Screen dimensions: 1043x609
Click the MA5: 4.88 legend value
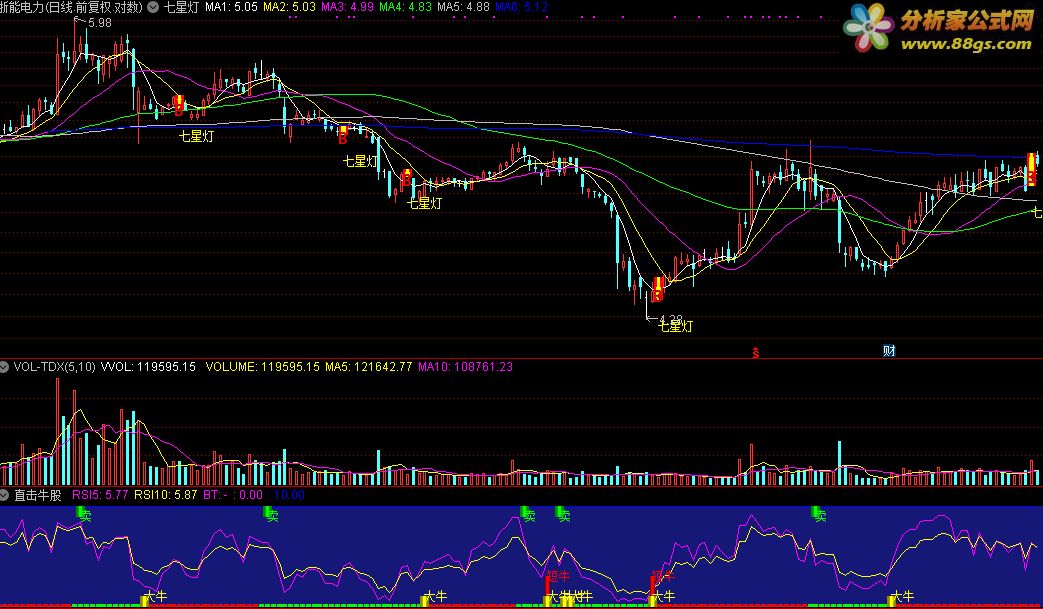463,7
